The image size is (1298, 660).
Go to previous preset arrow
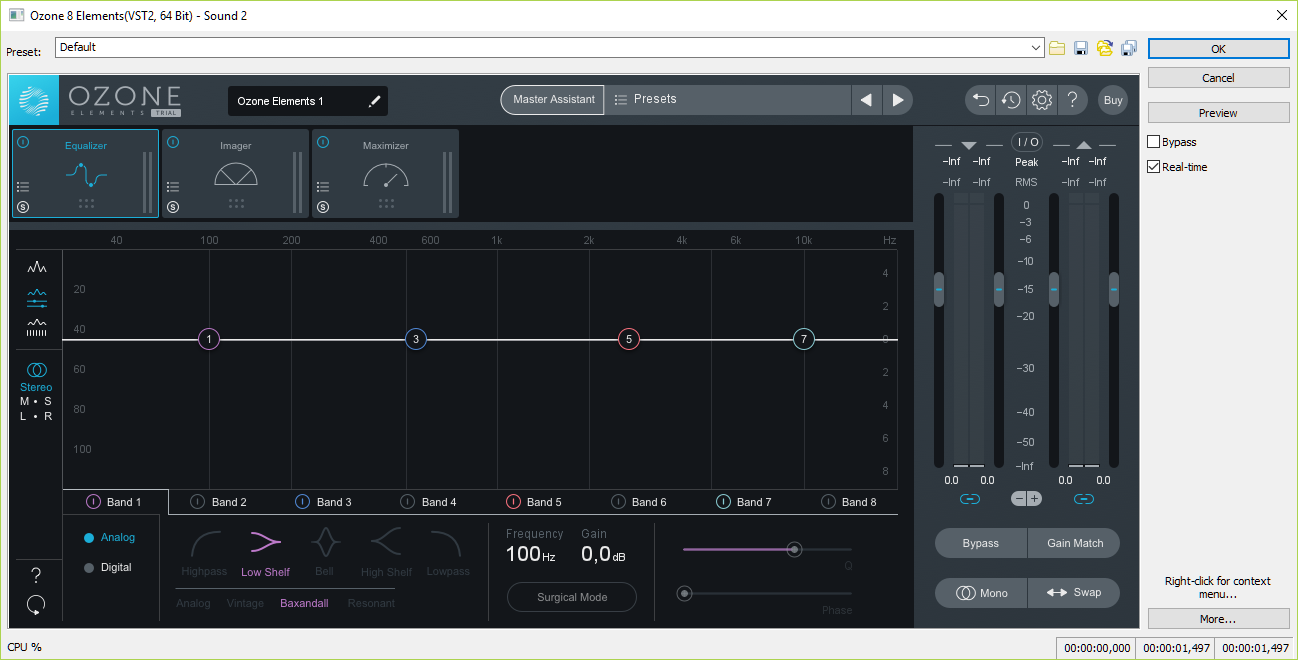tap(866, 100)
